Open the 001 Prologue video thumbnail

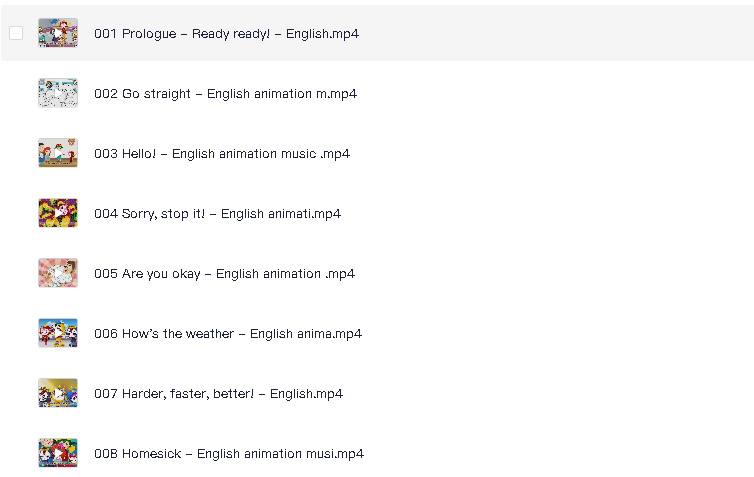point(58,33)
